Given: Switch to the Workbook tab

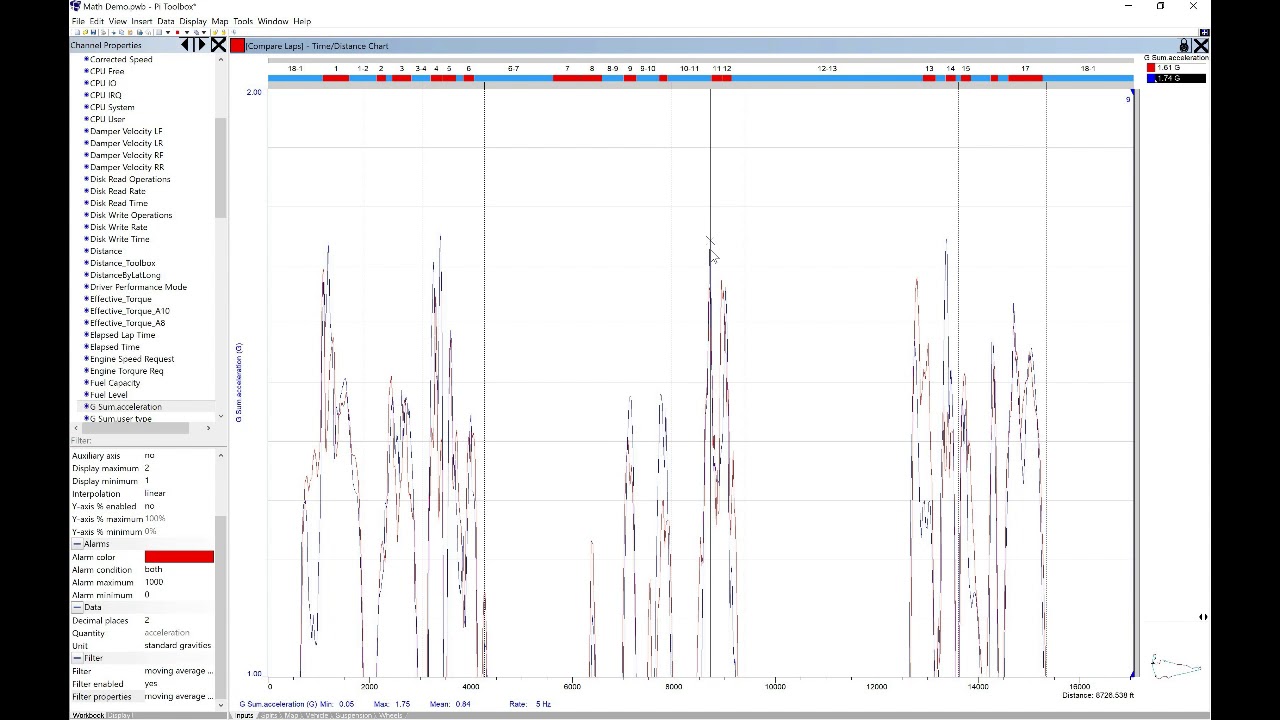Looking at the screenshot, I should point(87,715).
